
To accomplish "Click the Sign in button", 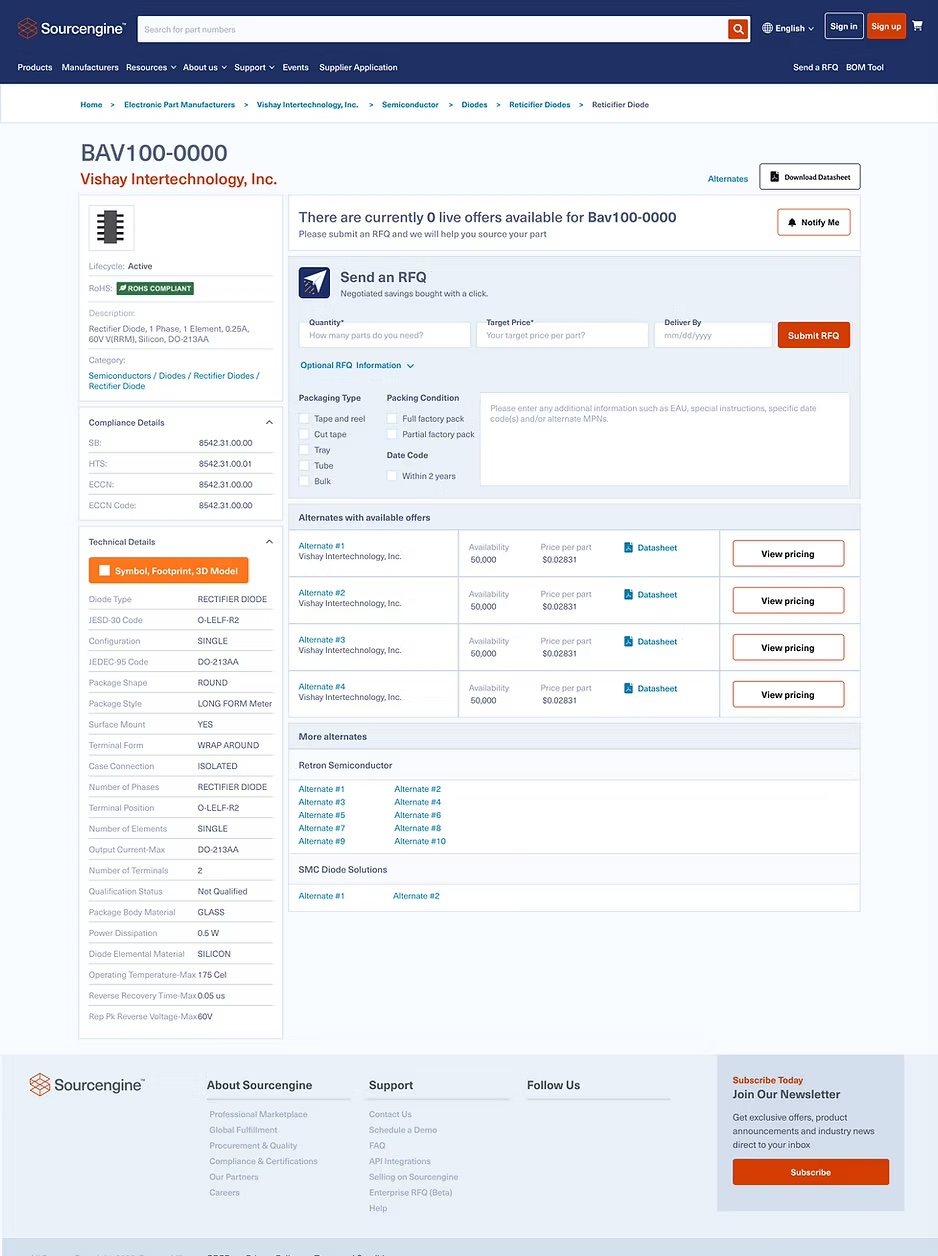I will coord(844,26).
